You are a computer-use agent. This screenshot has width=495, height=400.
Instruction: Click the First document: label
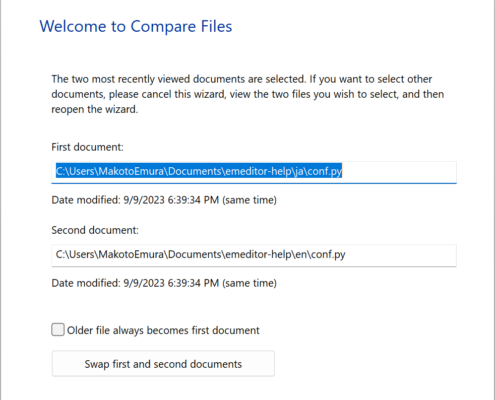[x=87, y=147]
